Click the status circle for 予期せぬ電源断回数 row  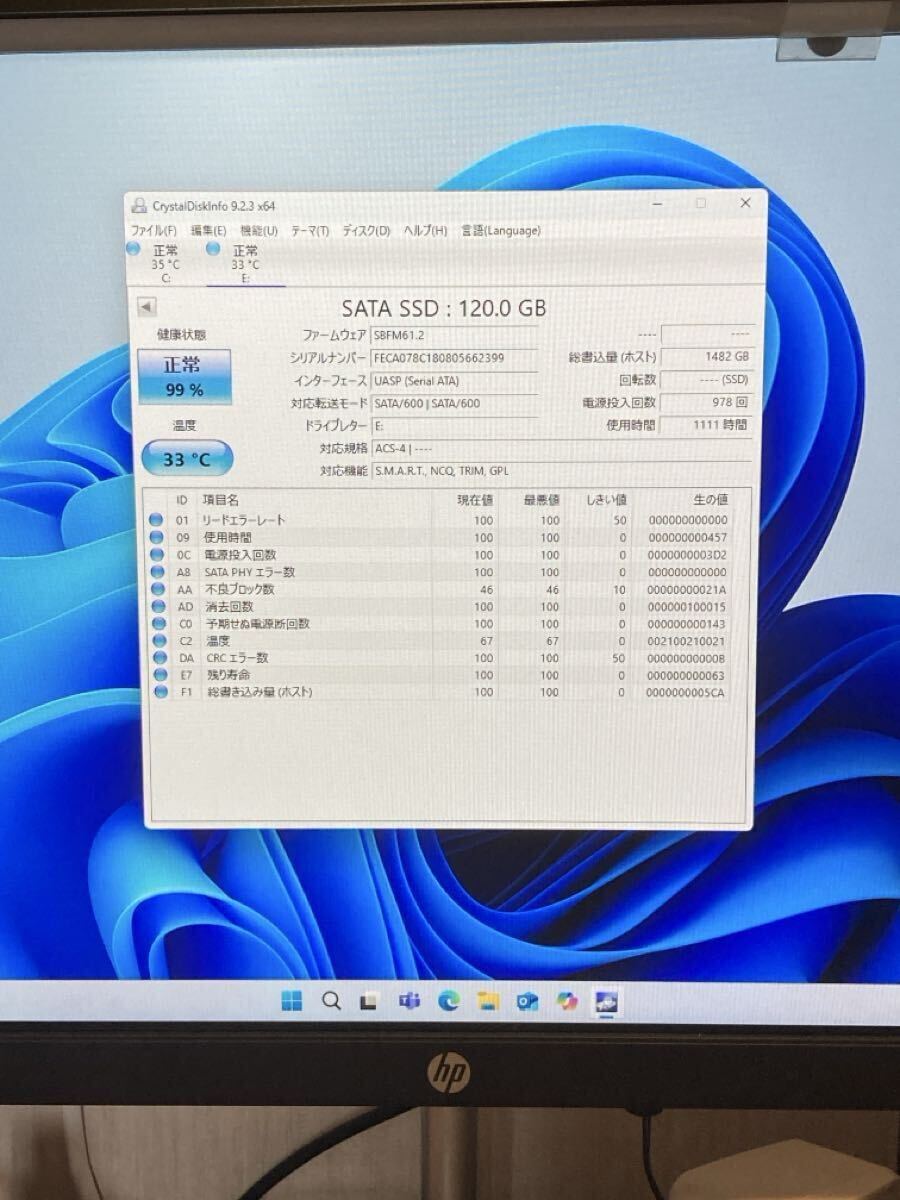click(x=157, y=623)
